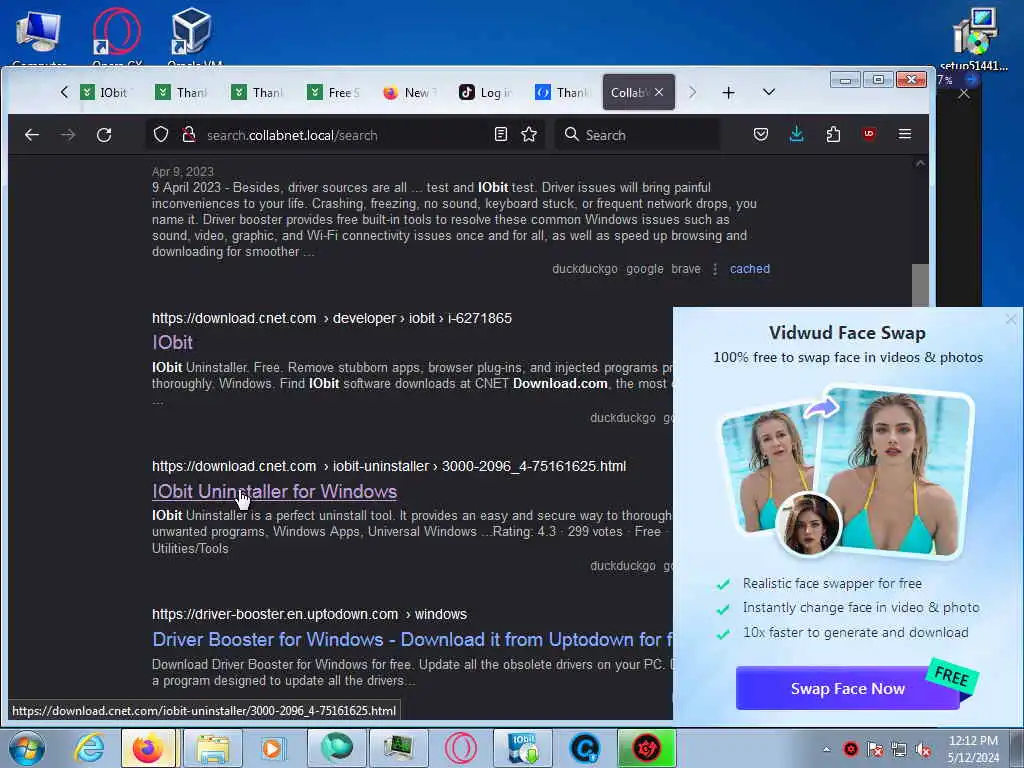1024x768 pixels.
Task: Open the Windows Start menu
Action: (x=27, y=748)
